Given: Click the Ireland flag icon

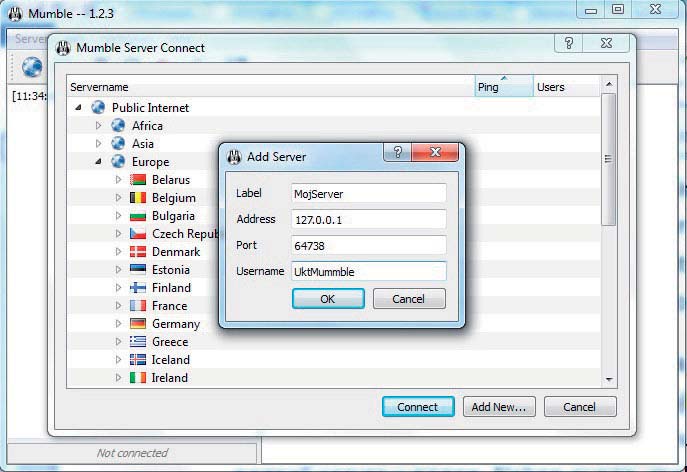Looking at the screenshot, I should pyautogui.click(x=138, y=377).
